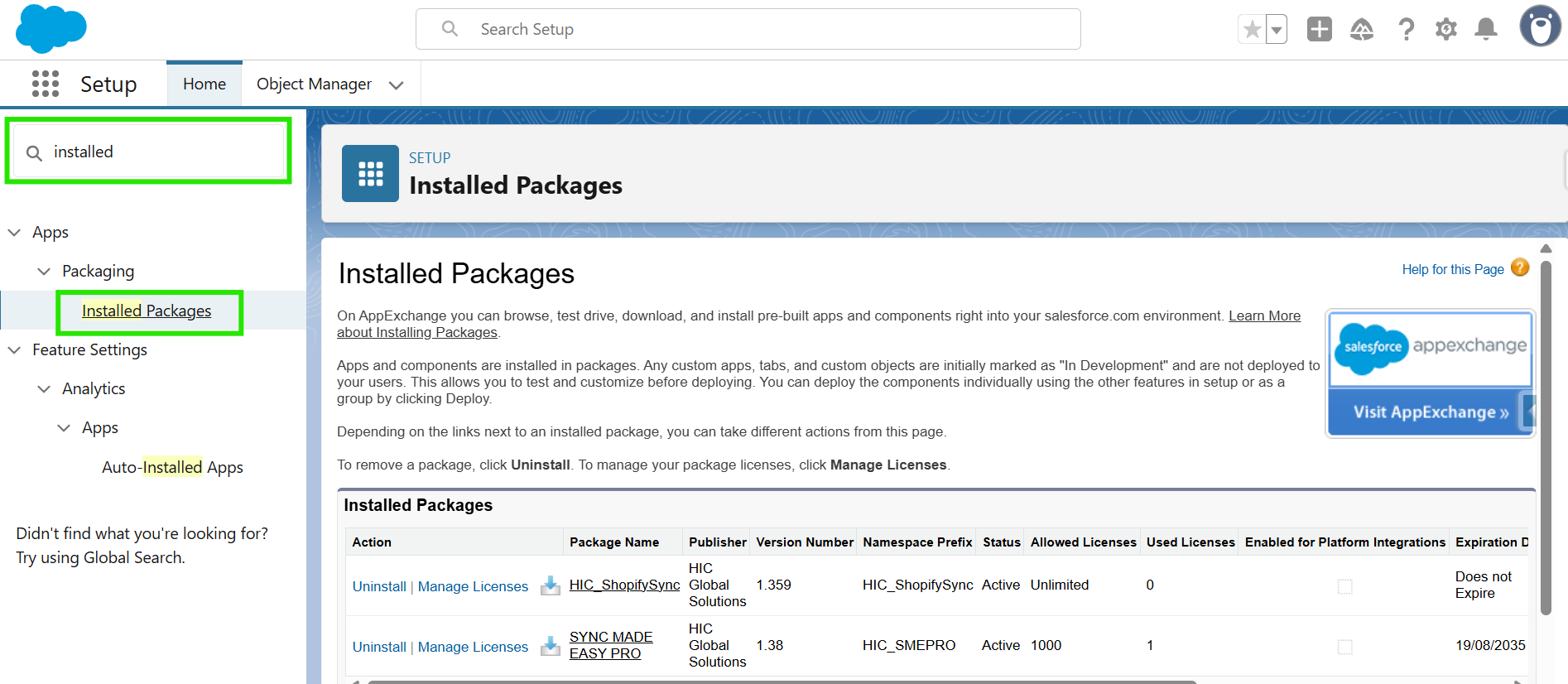The height and width of the screenshot is (684, 1568).
Task: Open the Setup gear icon
Action: tap(1445, 30)
